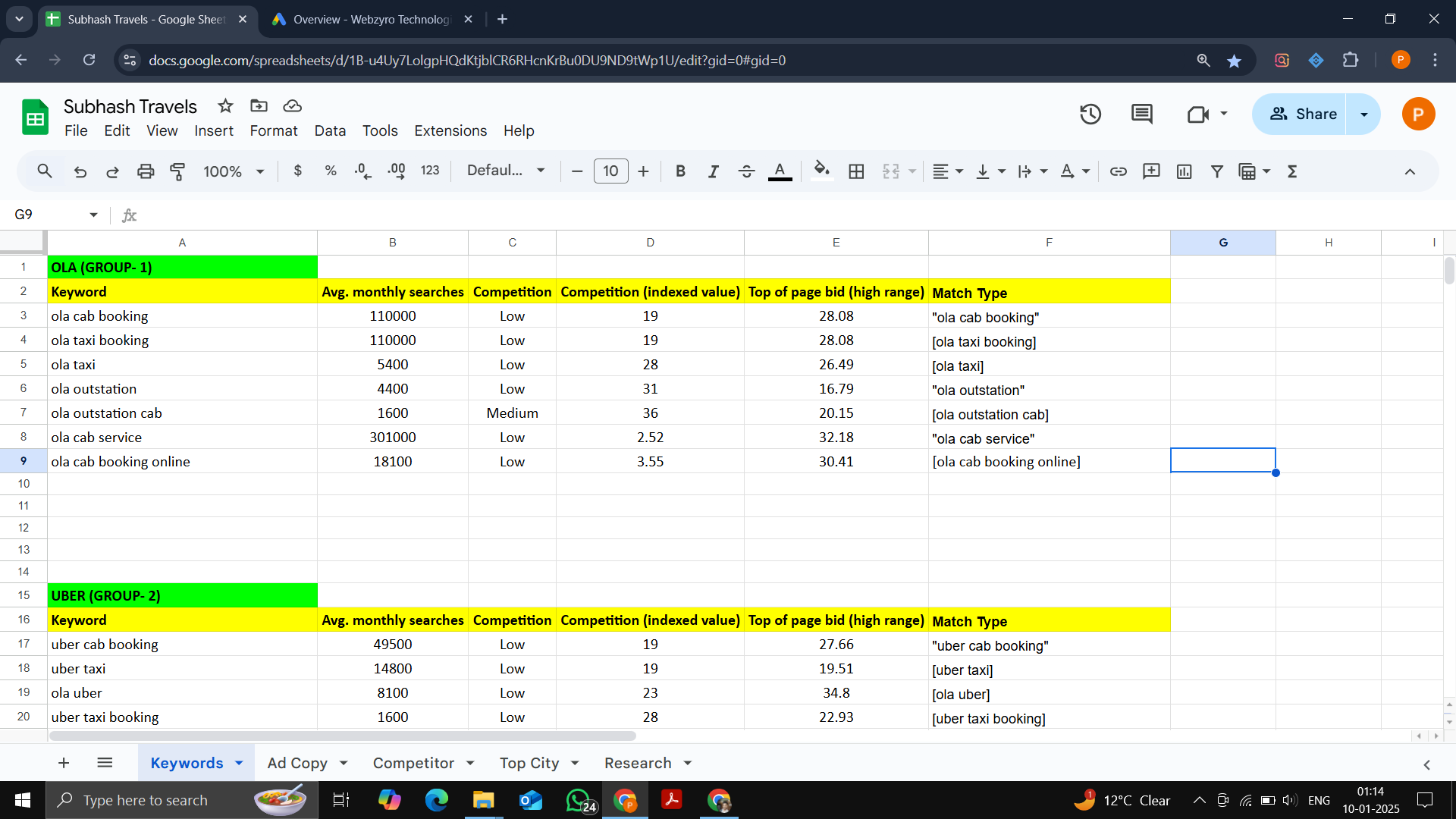
Task: Show the all sheets list
Action: [x=105, y=763]
